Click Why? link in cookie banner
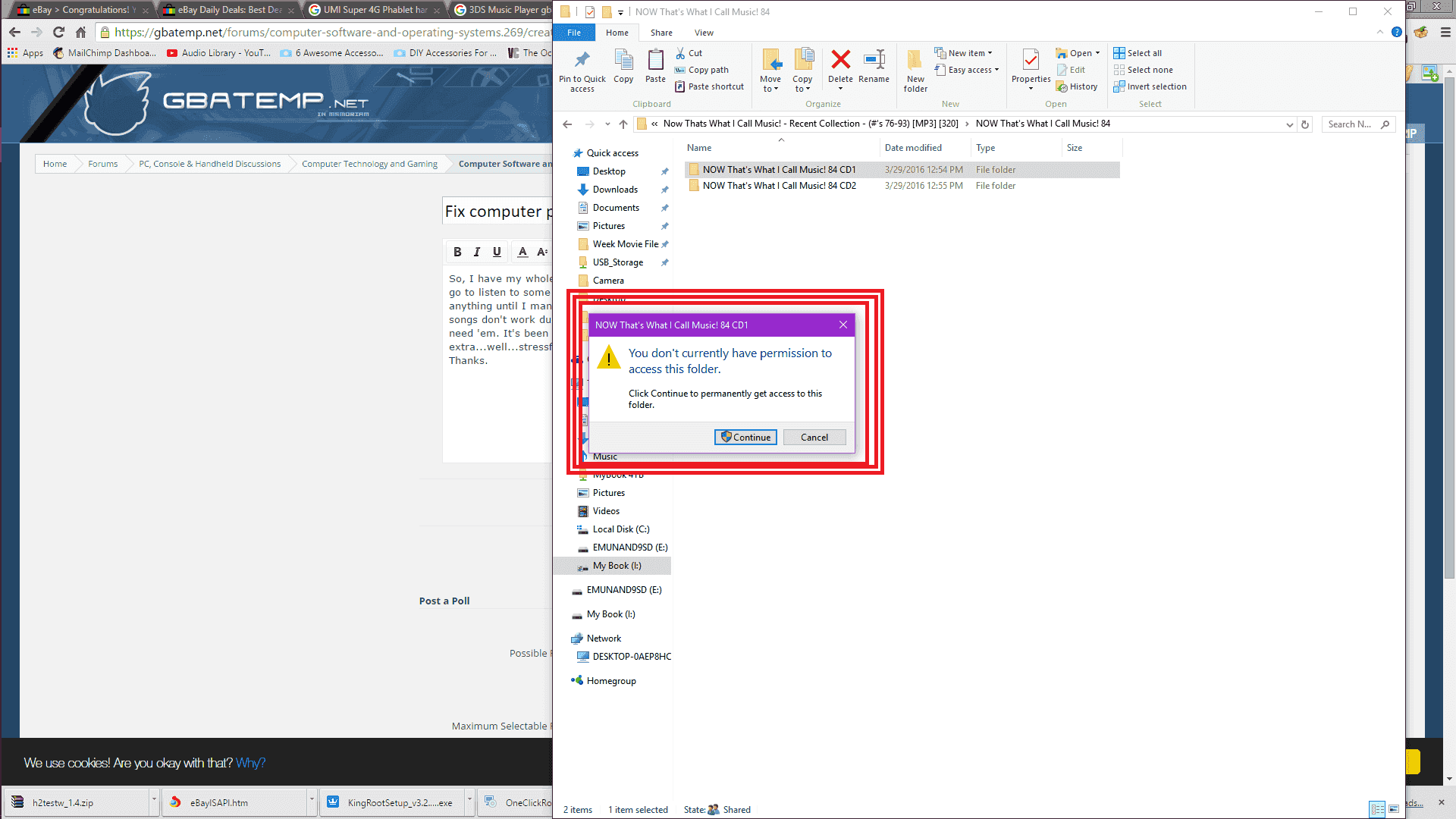1456x819 pixels. [x=250, y=763]
